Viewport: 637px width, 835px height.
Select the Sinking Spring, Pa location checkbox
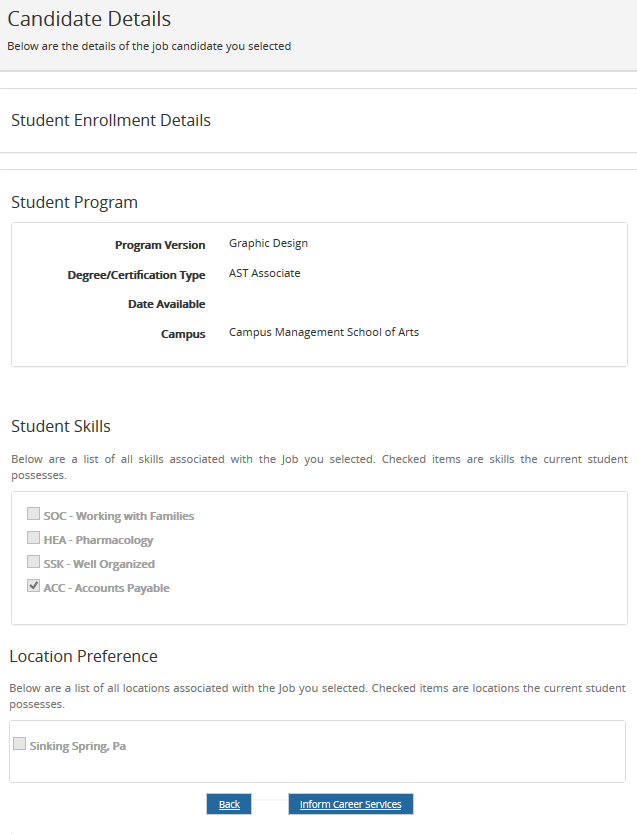tap(18, 743)
